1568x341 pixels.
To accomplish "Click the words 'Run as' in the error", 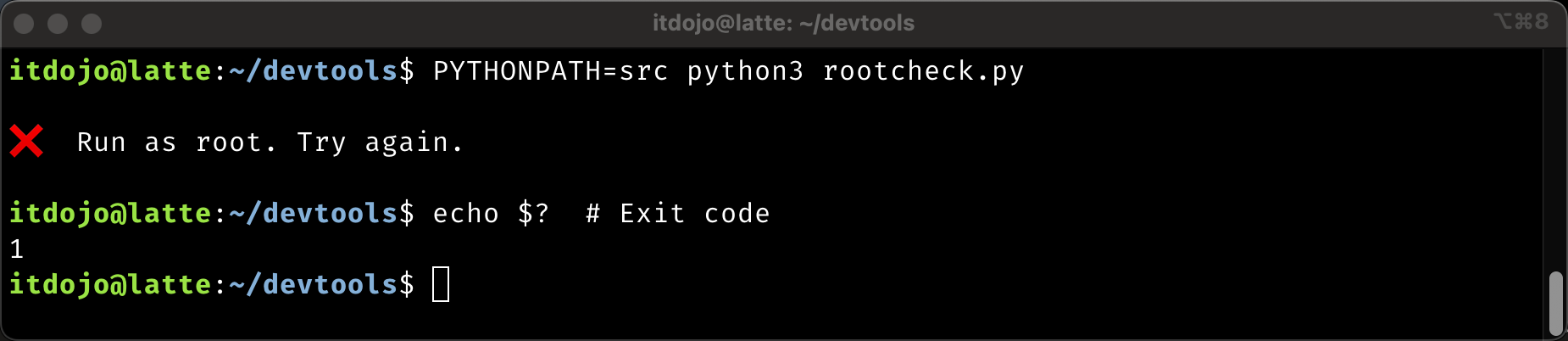I will point(126,143).
